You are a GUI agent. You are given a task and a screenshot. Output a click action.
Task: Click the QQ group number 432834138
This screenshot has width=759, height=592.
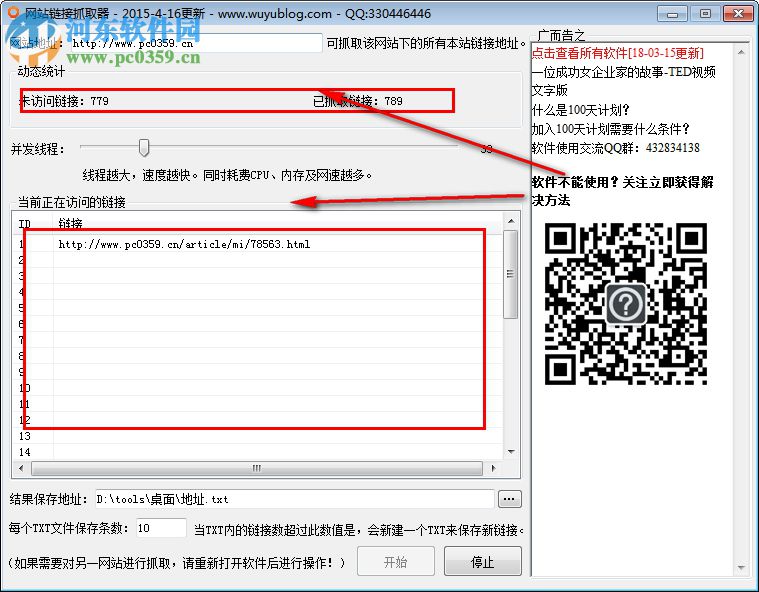click(672, 148)
